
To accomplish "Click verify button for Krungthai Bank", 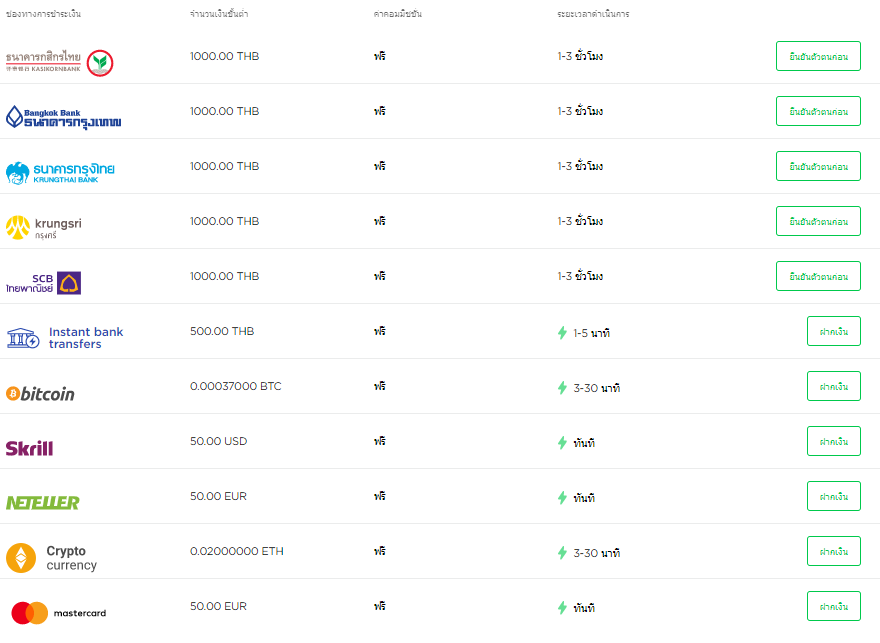I will [818, 166].
